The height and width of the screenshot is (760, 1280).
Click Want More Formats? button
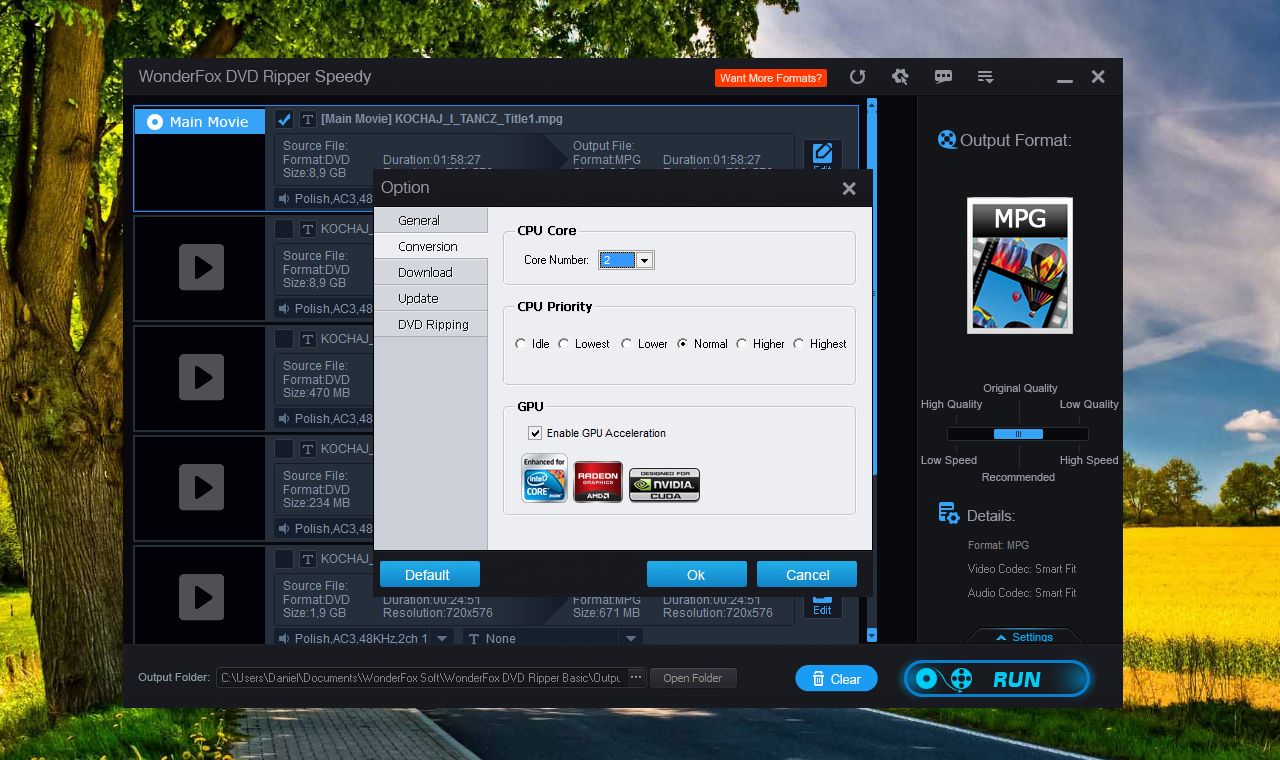click(771, 77)
